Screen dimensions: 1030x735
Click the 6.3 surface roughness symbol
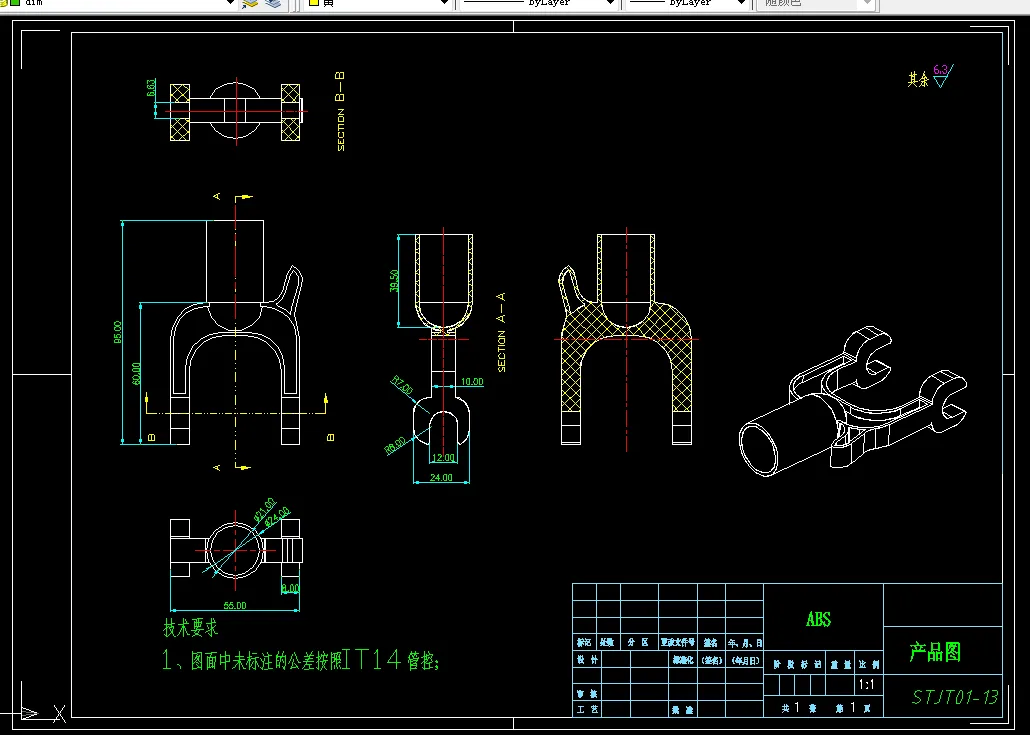[942, 75]
